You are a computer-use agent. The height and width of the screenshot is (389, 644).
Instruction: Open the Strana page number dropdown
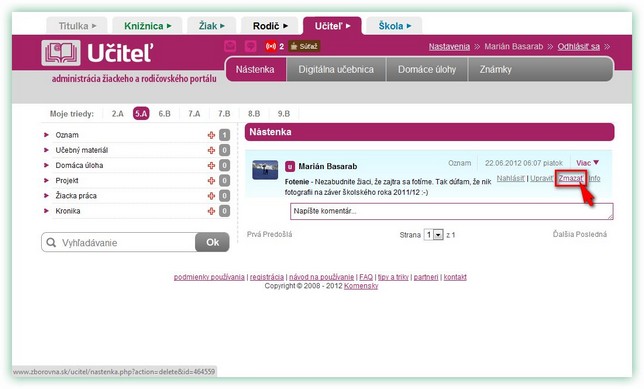click(x=433, y=235)
